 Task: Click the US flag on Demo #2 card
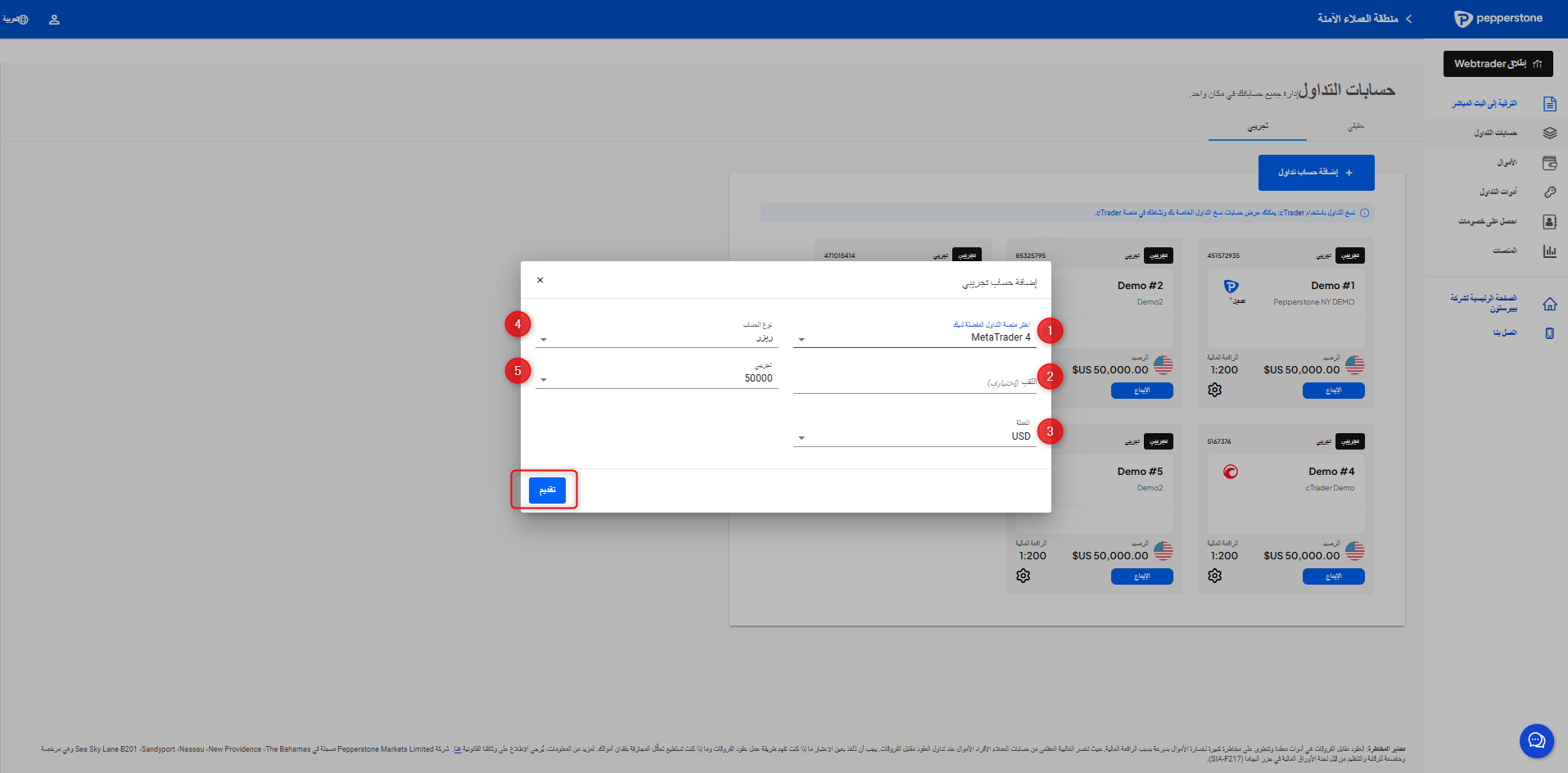click(1163, 365)
